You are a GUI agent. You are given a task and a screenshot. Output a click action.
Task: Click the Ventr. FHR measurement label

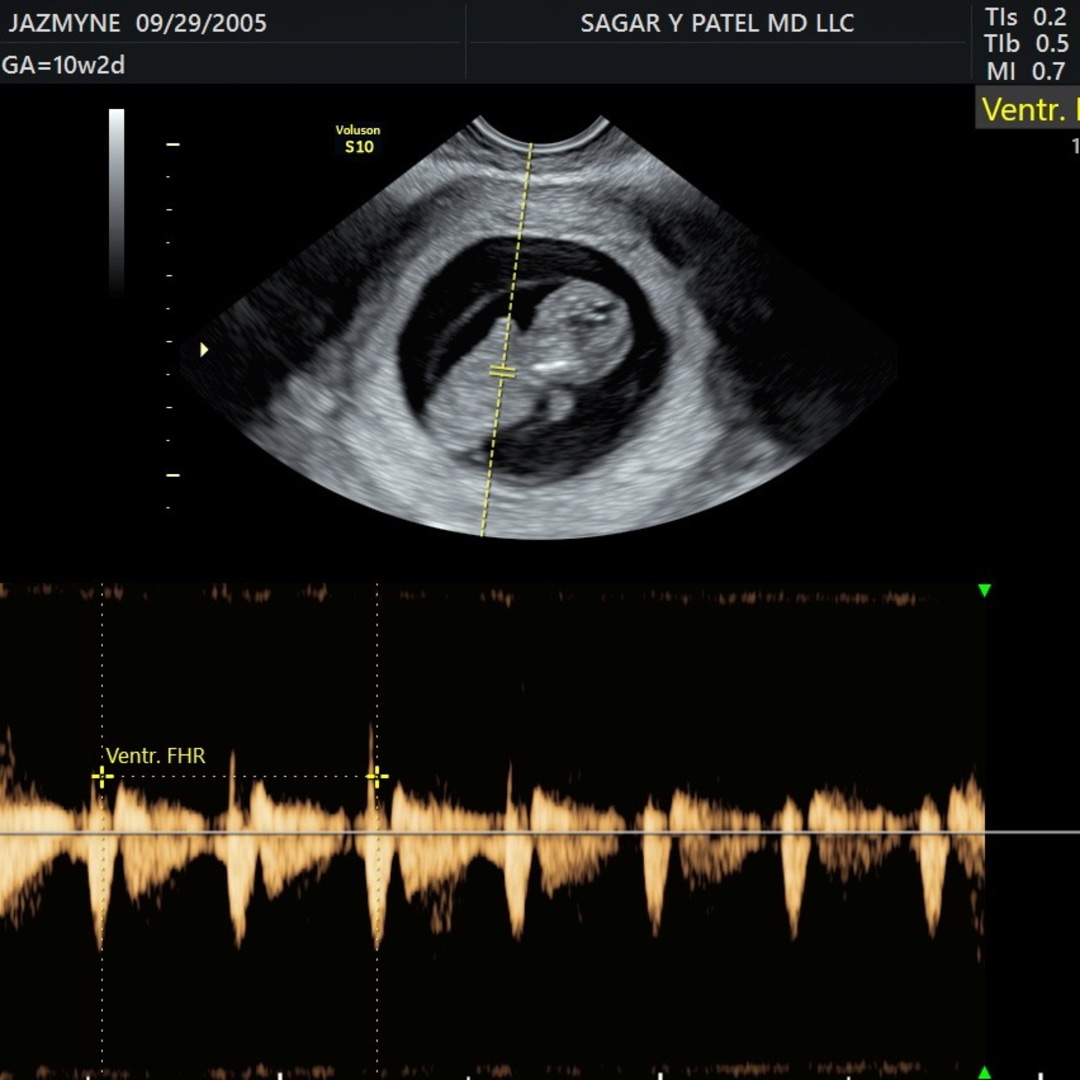click(x=156, y=756)
